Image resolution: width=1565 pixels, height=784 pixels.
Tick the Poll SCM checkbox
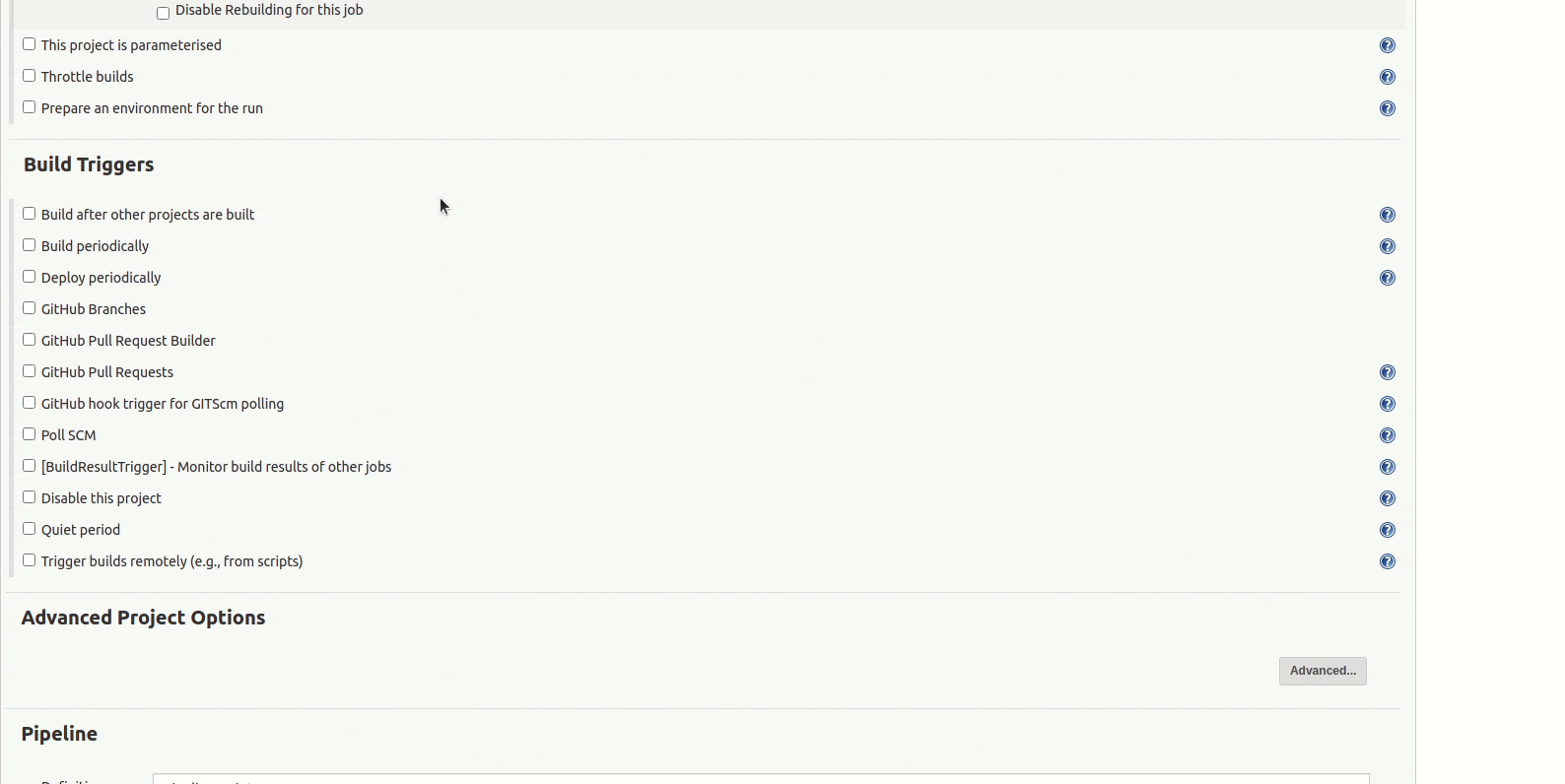pyautogui.click(x=30, y=434)
